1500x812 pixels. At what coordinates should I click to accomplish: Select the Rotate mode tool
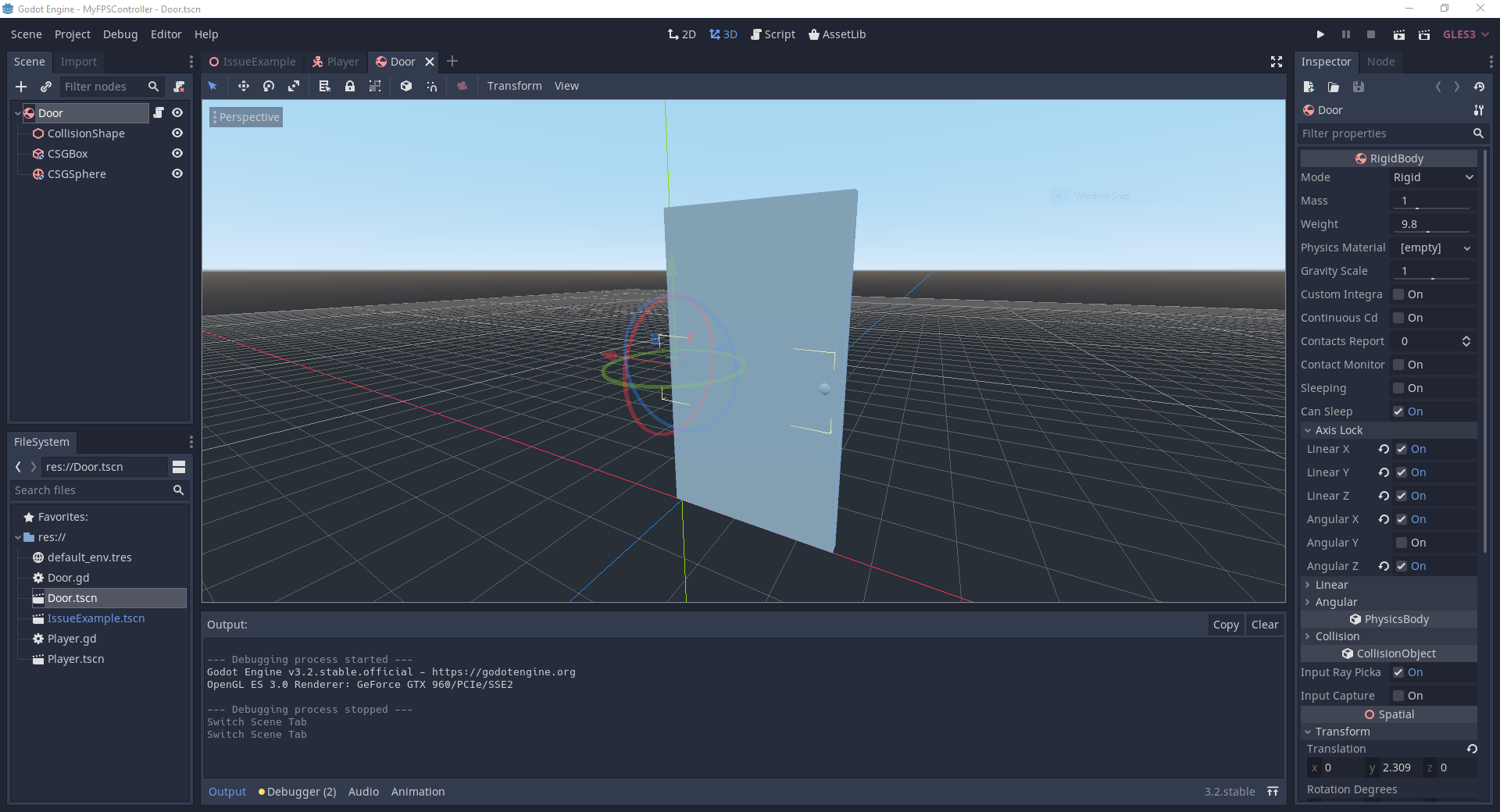click(269, 86)
